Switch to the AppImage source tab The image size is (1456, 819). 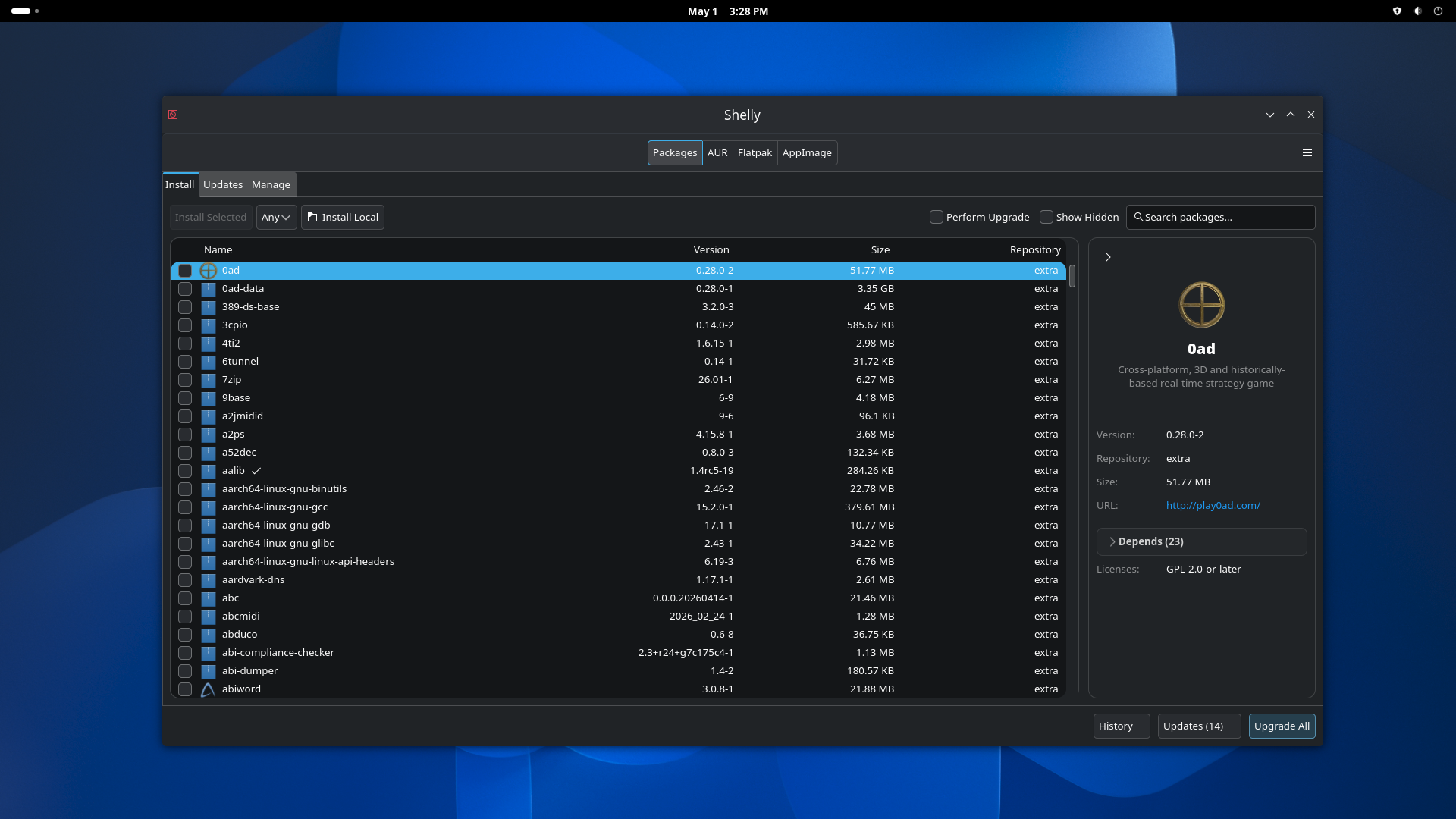[807, 152]
